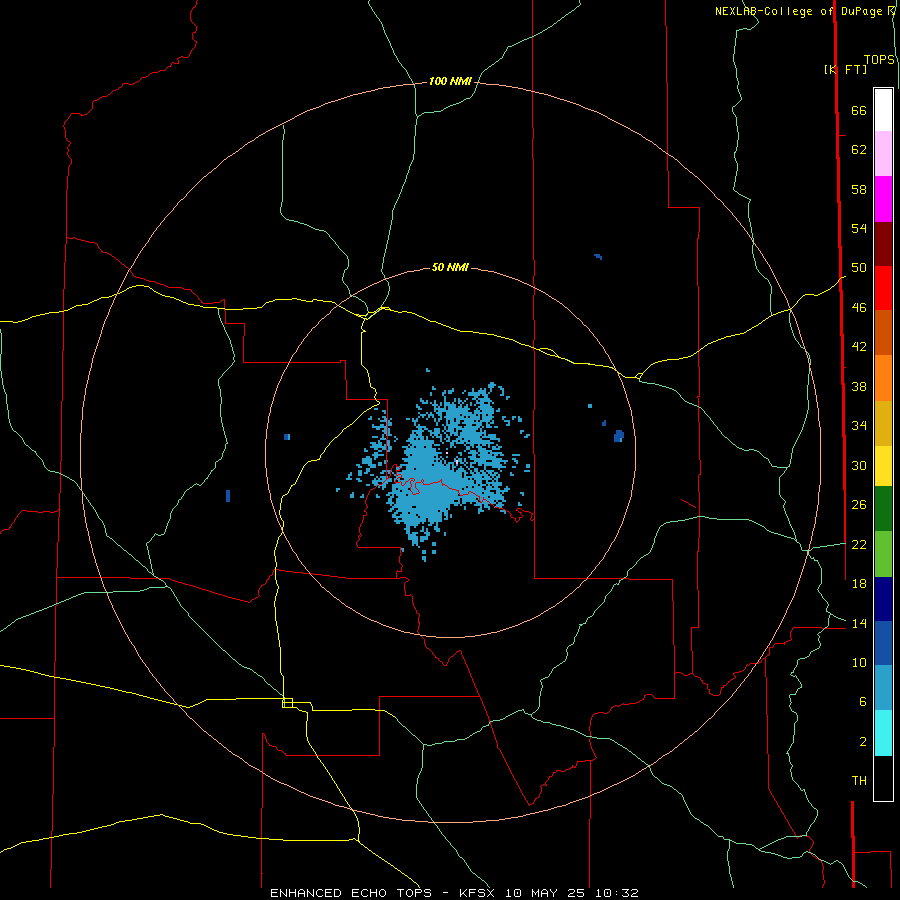Click the '38' legend value
Screen dimensions: 900x900
click(859, 386)
